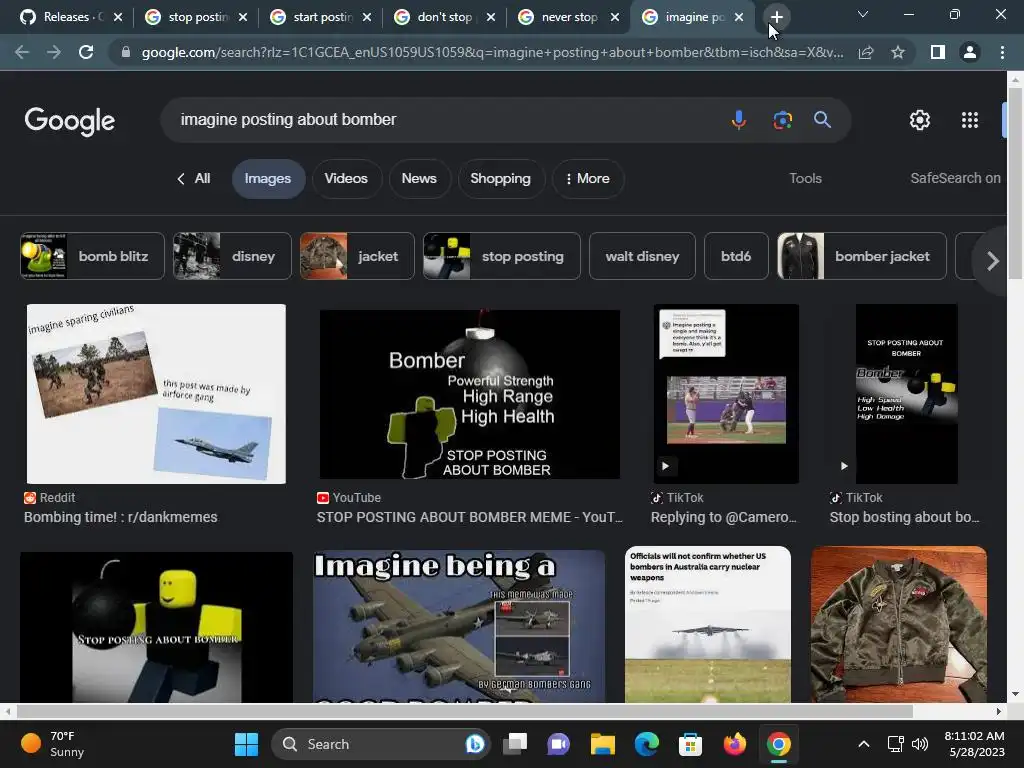Launch Microsoft Edge from the taskbar
The height and width of the screenshot is (768, 1024).
click(x=647, y=744)
